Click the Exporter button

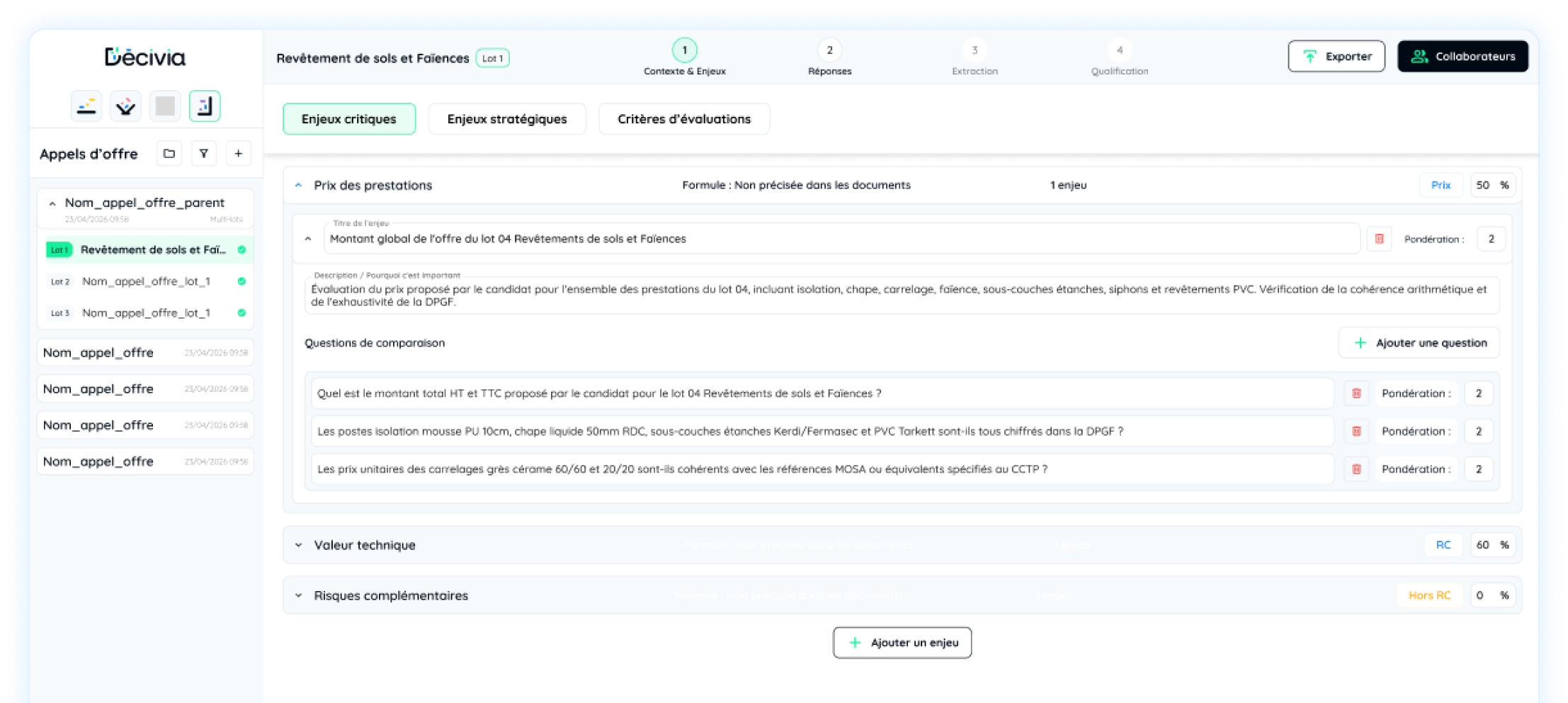[1336, 56]
